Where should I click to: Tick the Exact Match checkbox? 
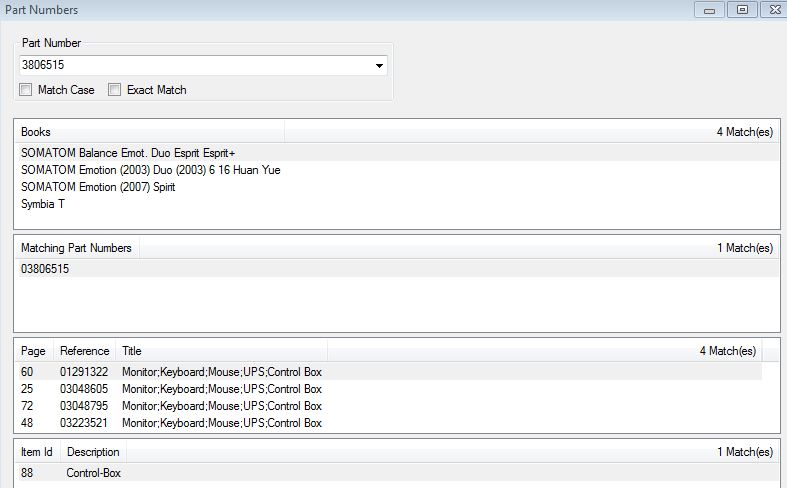(114, 90)
